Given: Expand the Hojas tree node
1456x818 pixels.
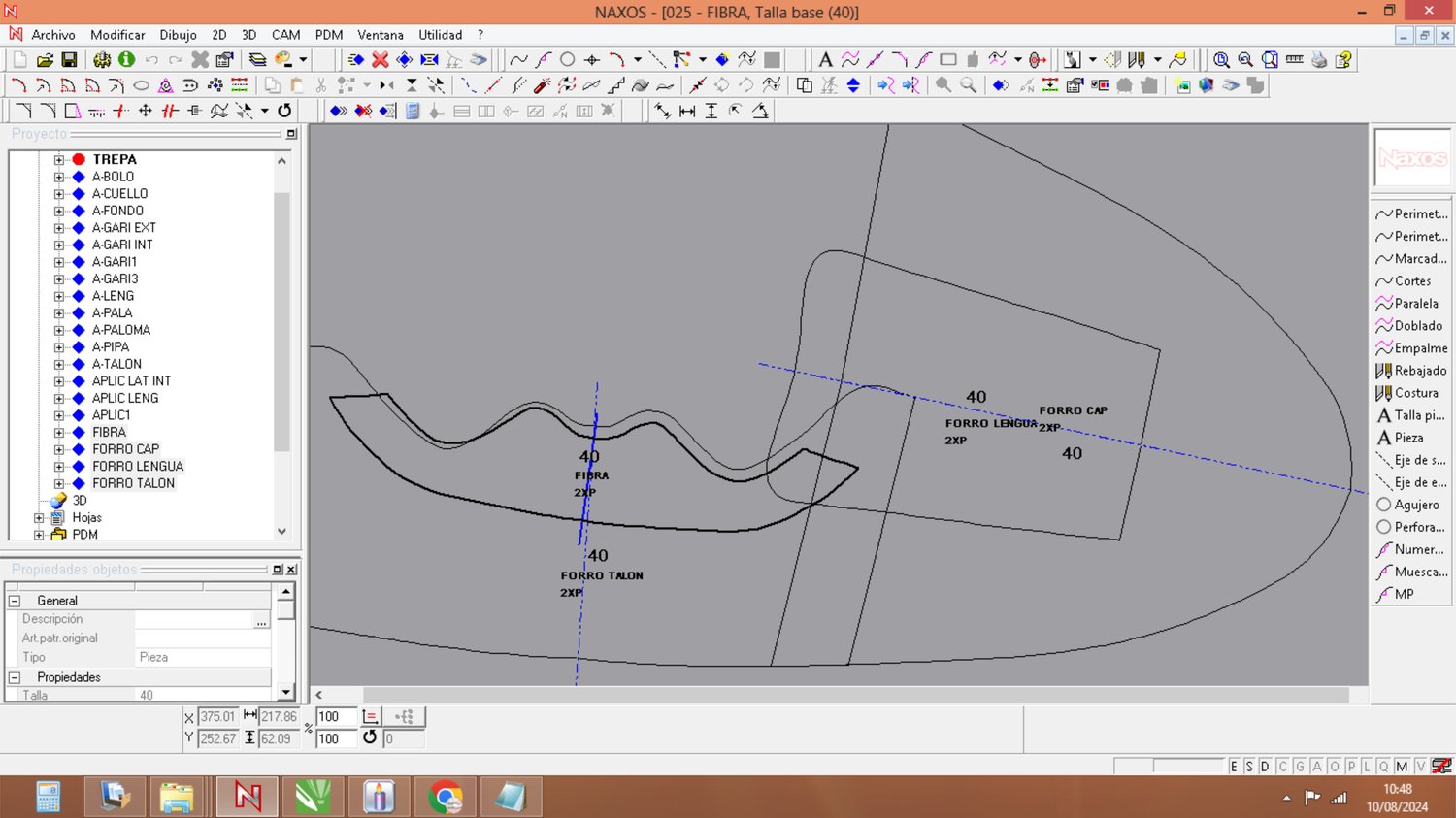Looking at the screenshot, I should pyautogui.click(x=39, y=518).
